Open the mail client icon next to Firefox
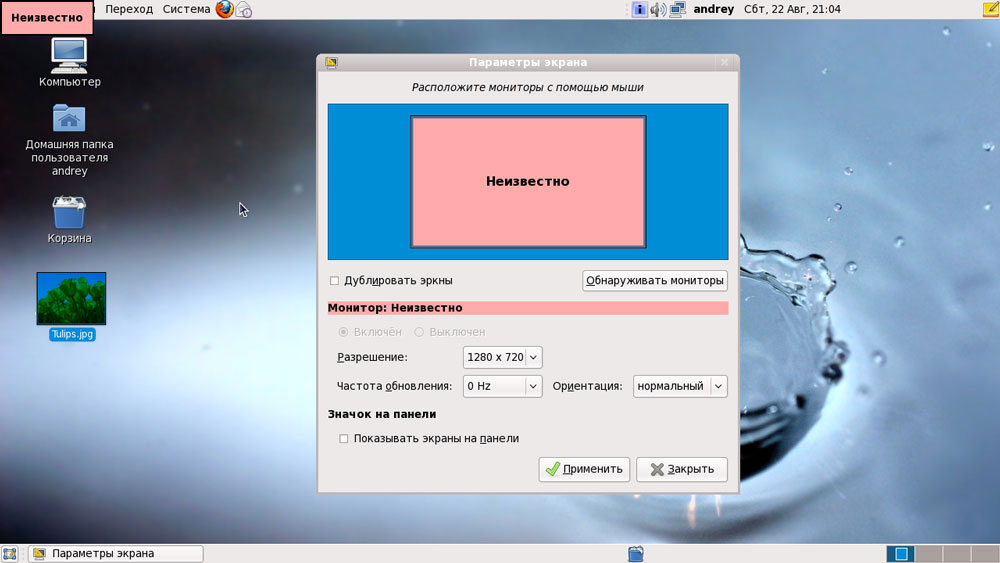The width and height of the screenshot is (1000, 563). 244,10
